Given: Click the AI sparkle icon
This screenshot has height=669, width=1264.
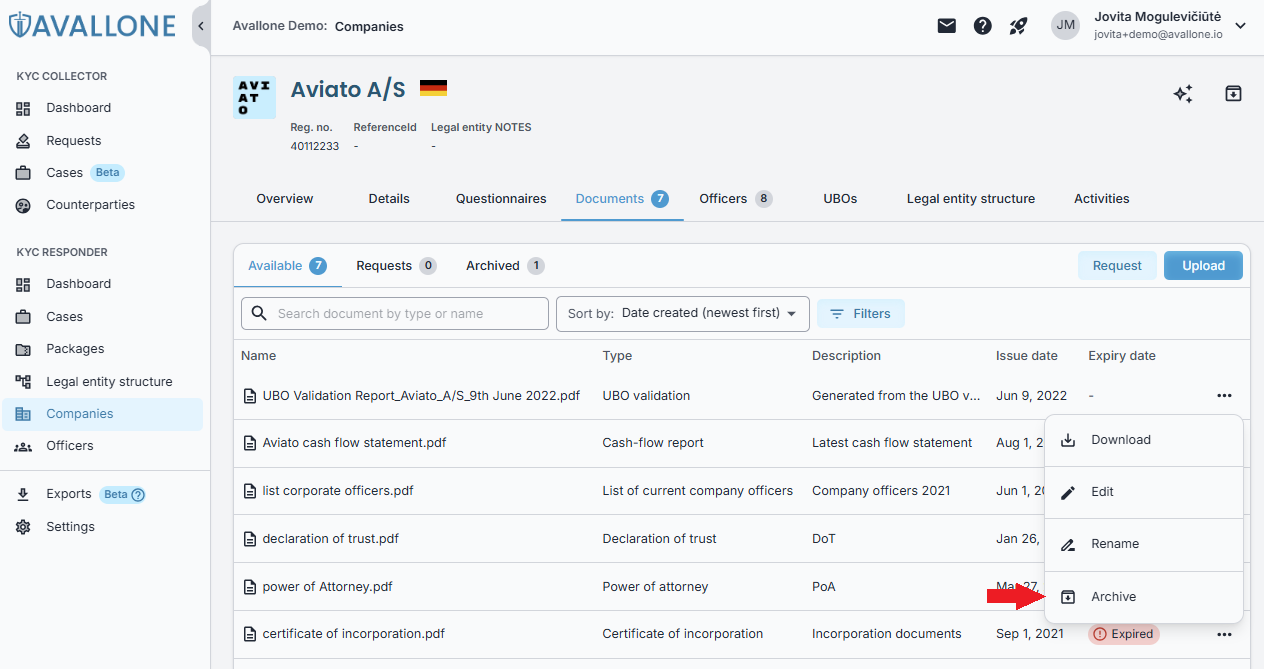Looking at the screenshot, I should pyautogui.click(x=1183, y=94).
